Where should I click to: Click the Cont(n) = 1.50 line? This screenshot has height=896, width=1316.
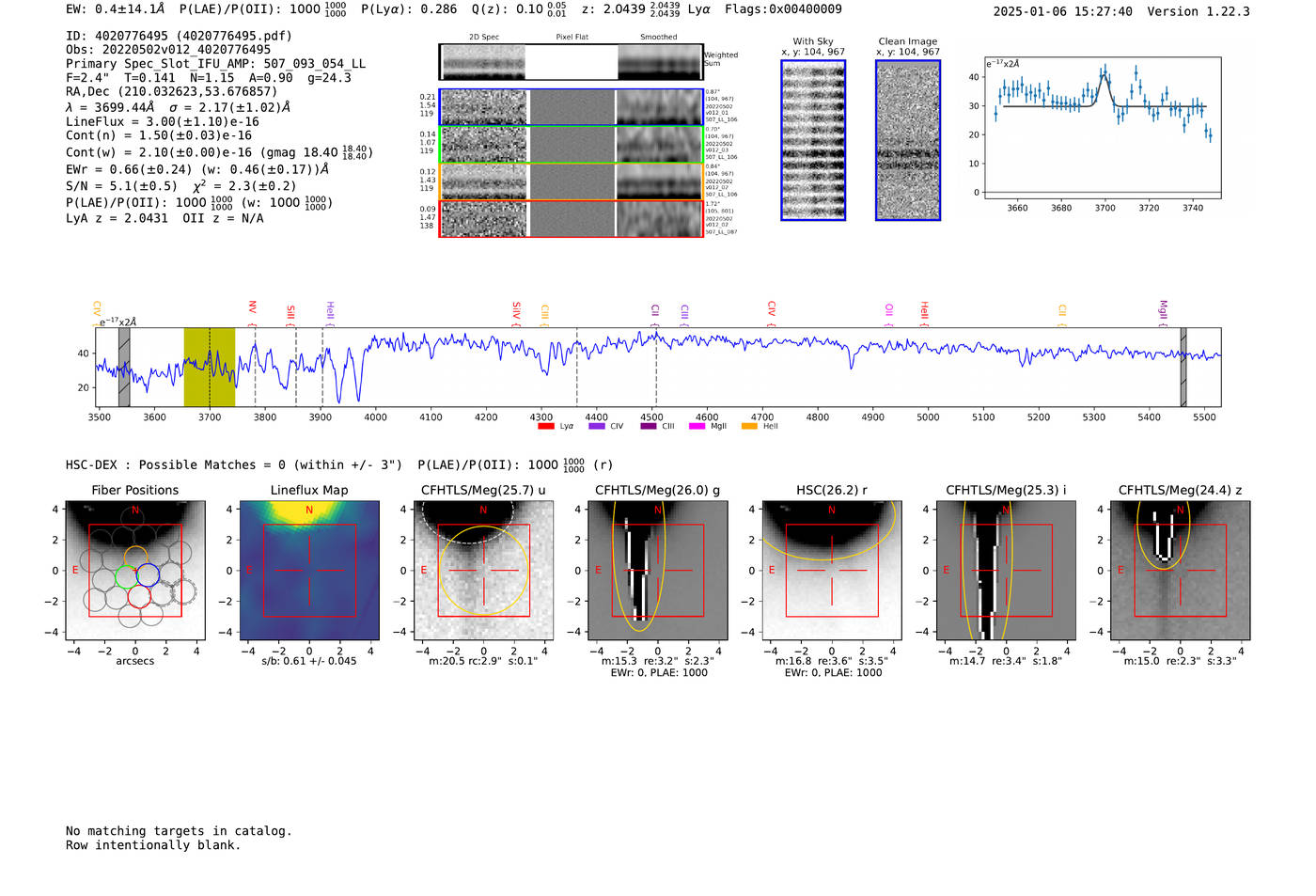(x=159, y=136)
